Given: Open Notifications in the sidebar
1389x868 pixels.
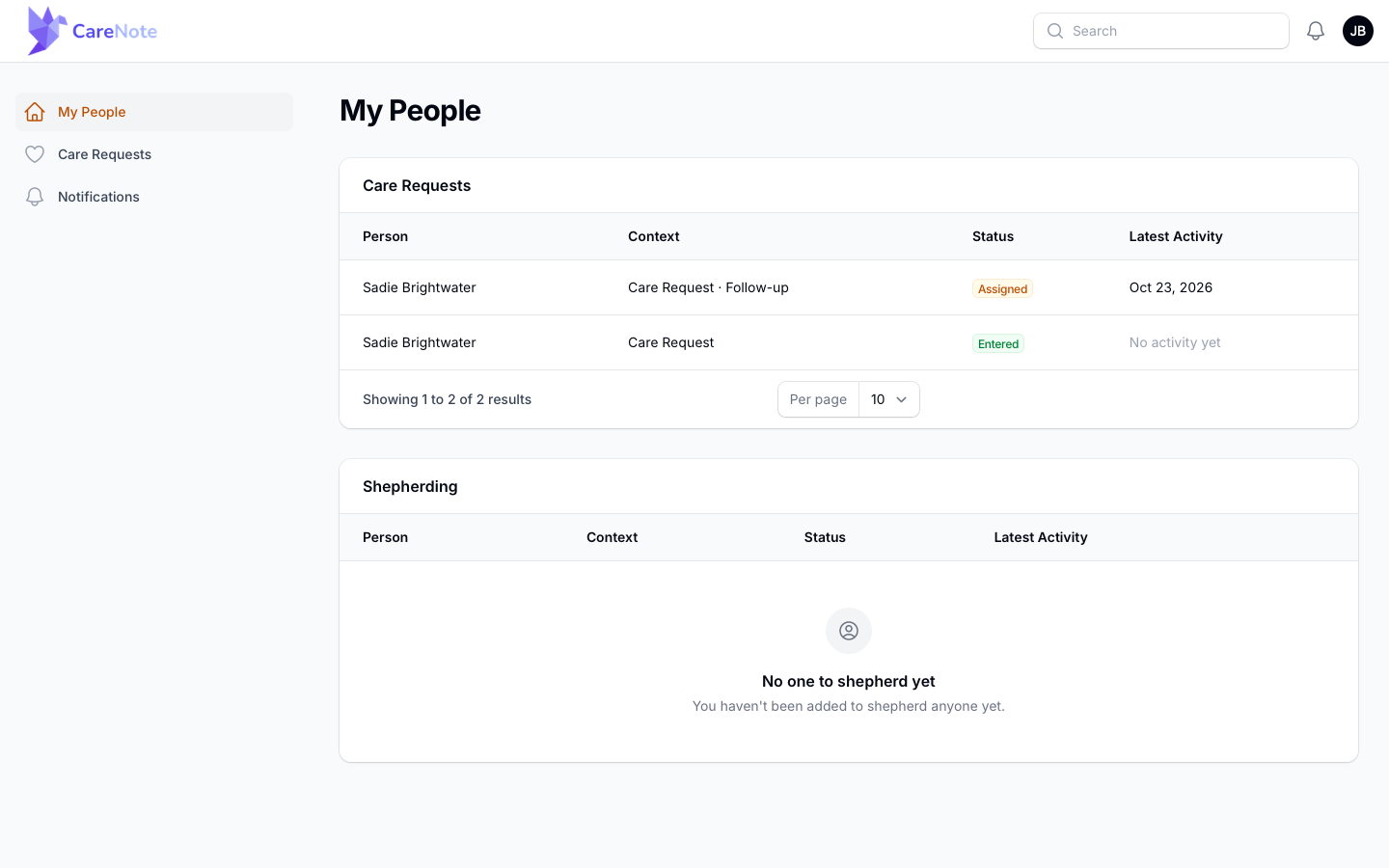Looking at the screenshot, I should tap(154, 197).
